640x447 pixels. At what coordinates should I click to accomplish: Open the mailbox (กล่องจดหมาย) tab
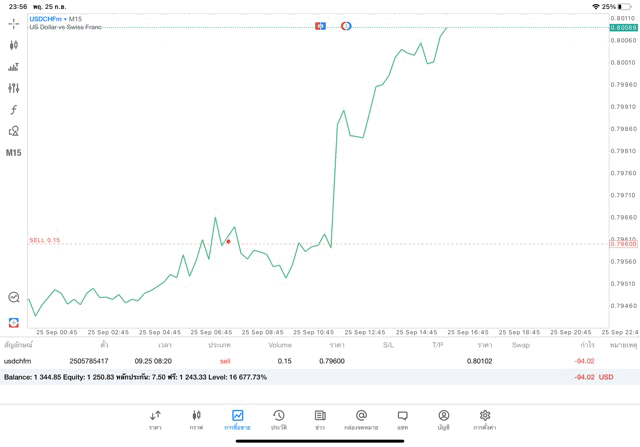point(361,419)
